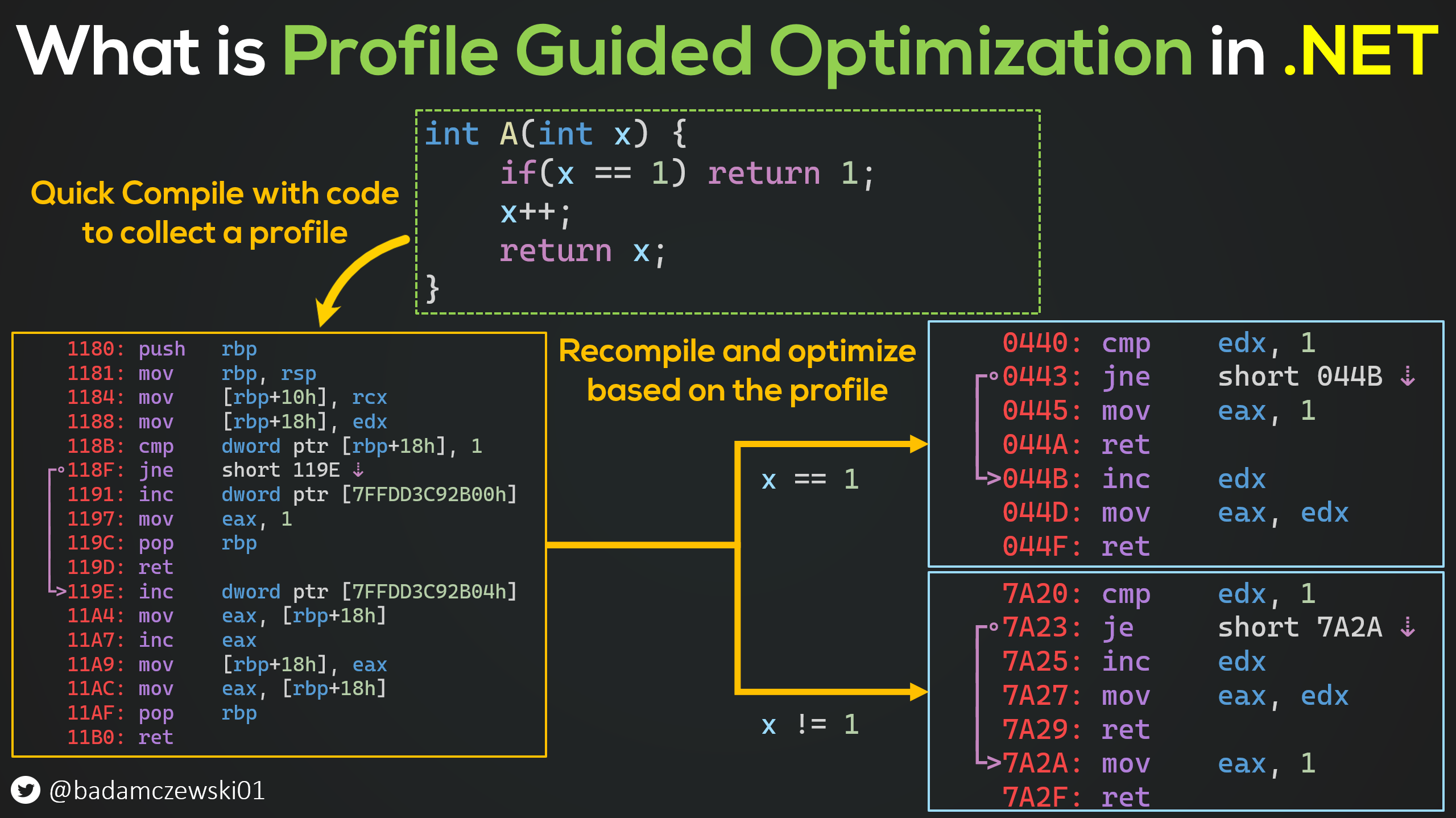Click the 'Quick Compile with code' caption
The image size is (1456, 818).
click(215, 193)
